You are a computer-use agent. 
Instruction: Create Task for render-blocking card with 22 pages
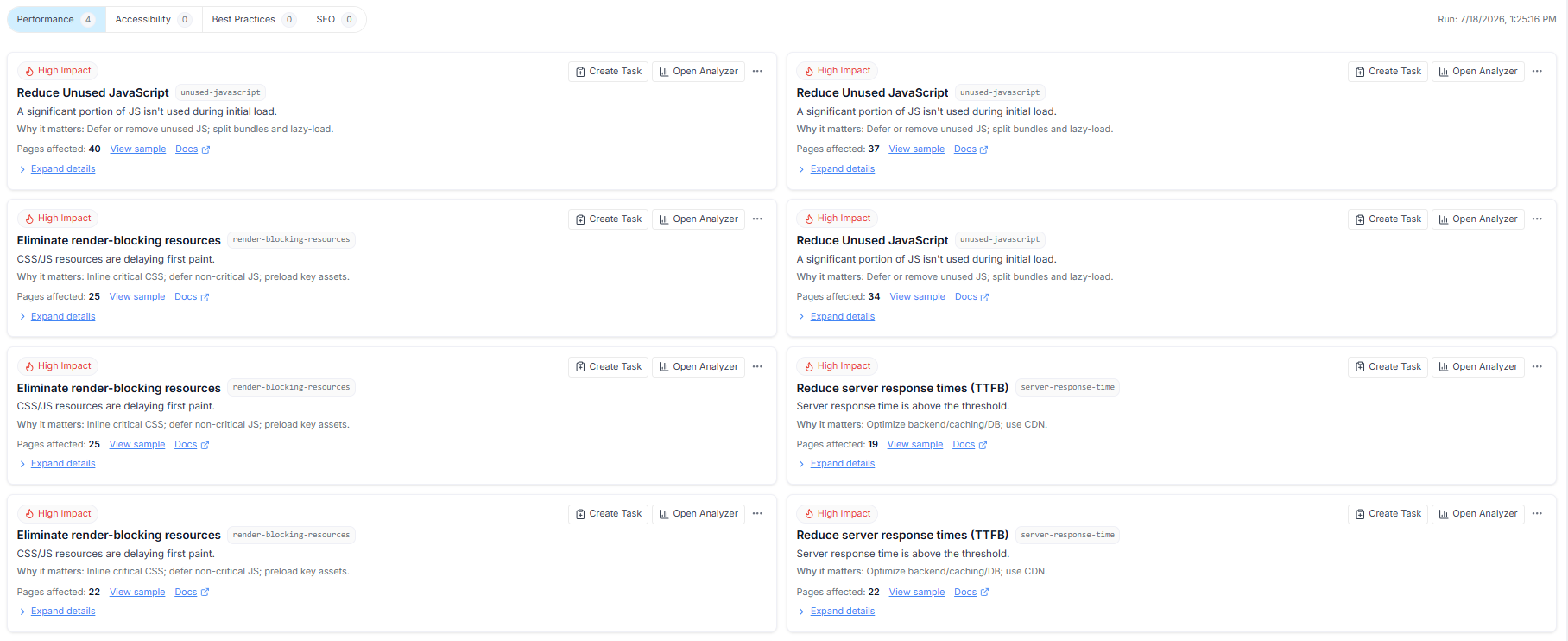pyautogui.click(x=608, y=514)
